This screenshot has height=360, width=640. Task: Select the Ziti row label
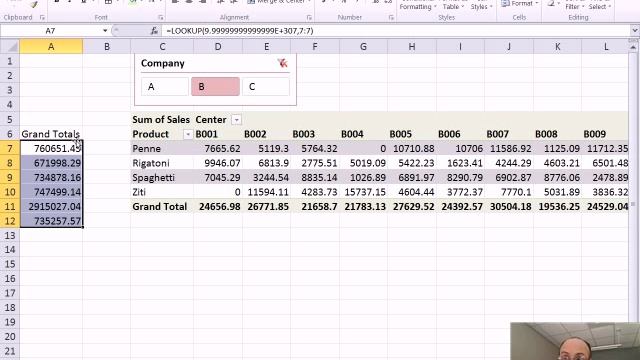click(x=162, y=192)
